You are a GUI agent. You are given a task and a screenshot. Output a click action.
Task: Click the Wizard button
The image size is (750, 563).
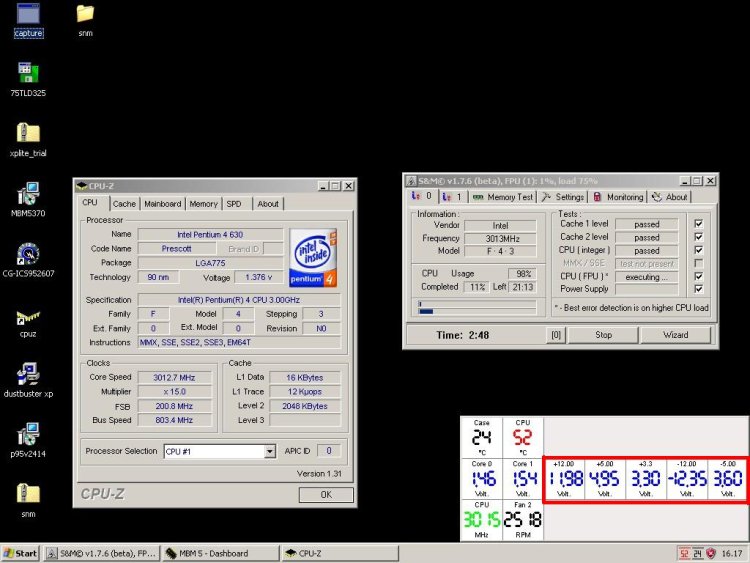tap(675, 335)
